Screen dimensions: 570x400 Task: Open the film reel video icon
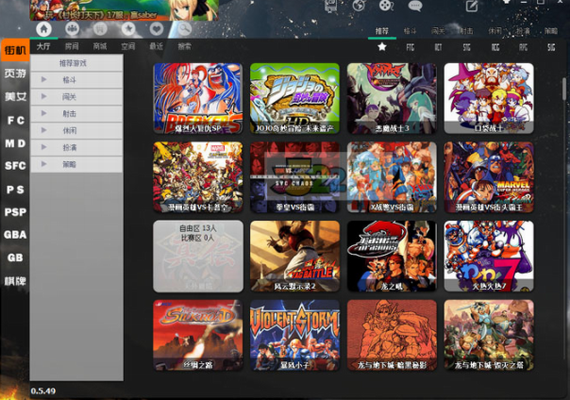(386, 5)
